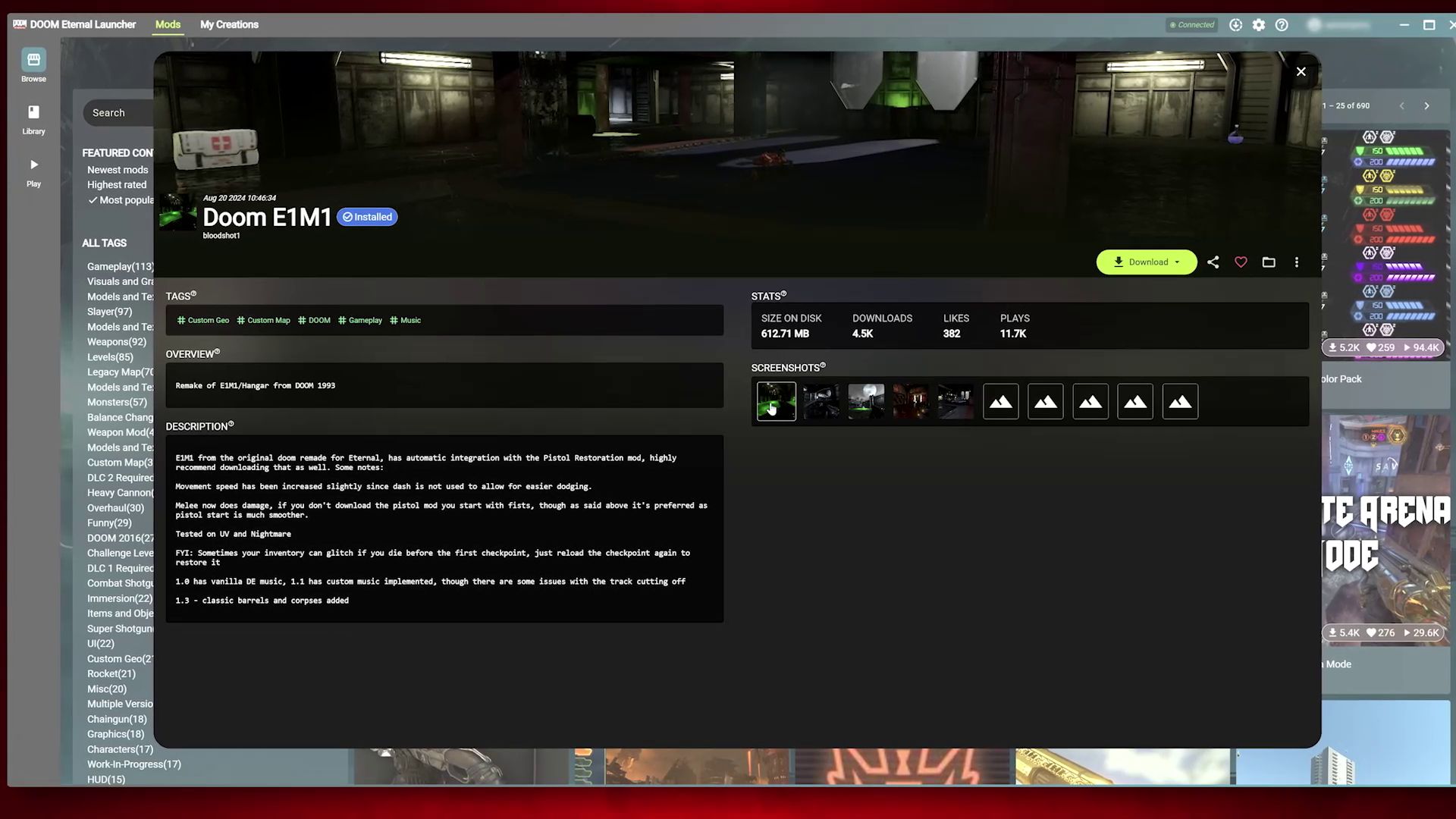Expand the Download dropdown arrow
Image resolution: width=1456 pixels, height=819 pixels.
click(x=1178, y=262)
